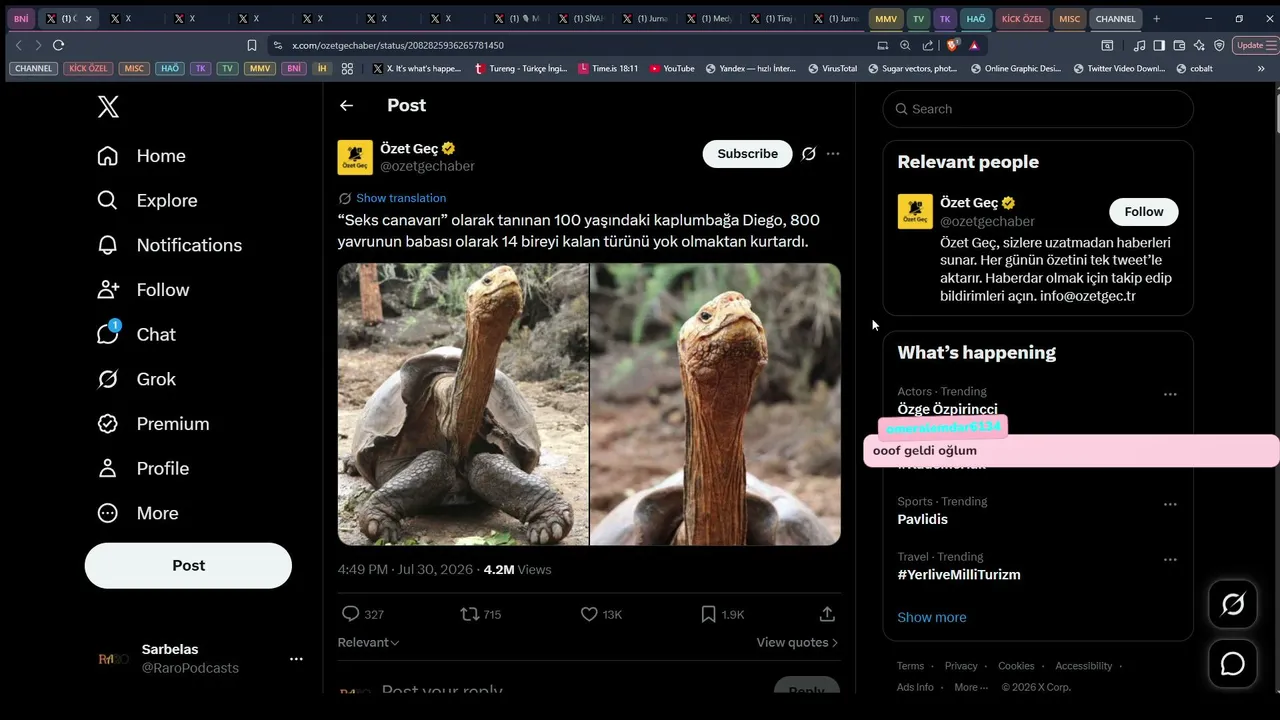
Task: Open Grok from the sidebar
Action: pyautogui.click(x=136, y=379)
